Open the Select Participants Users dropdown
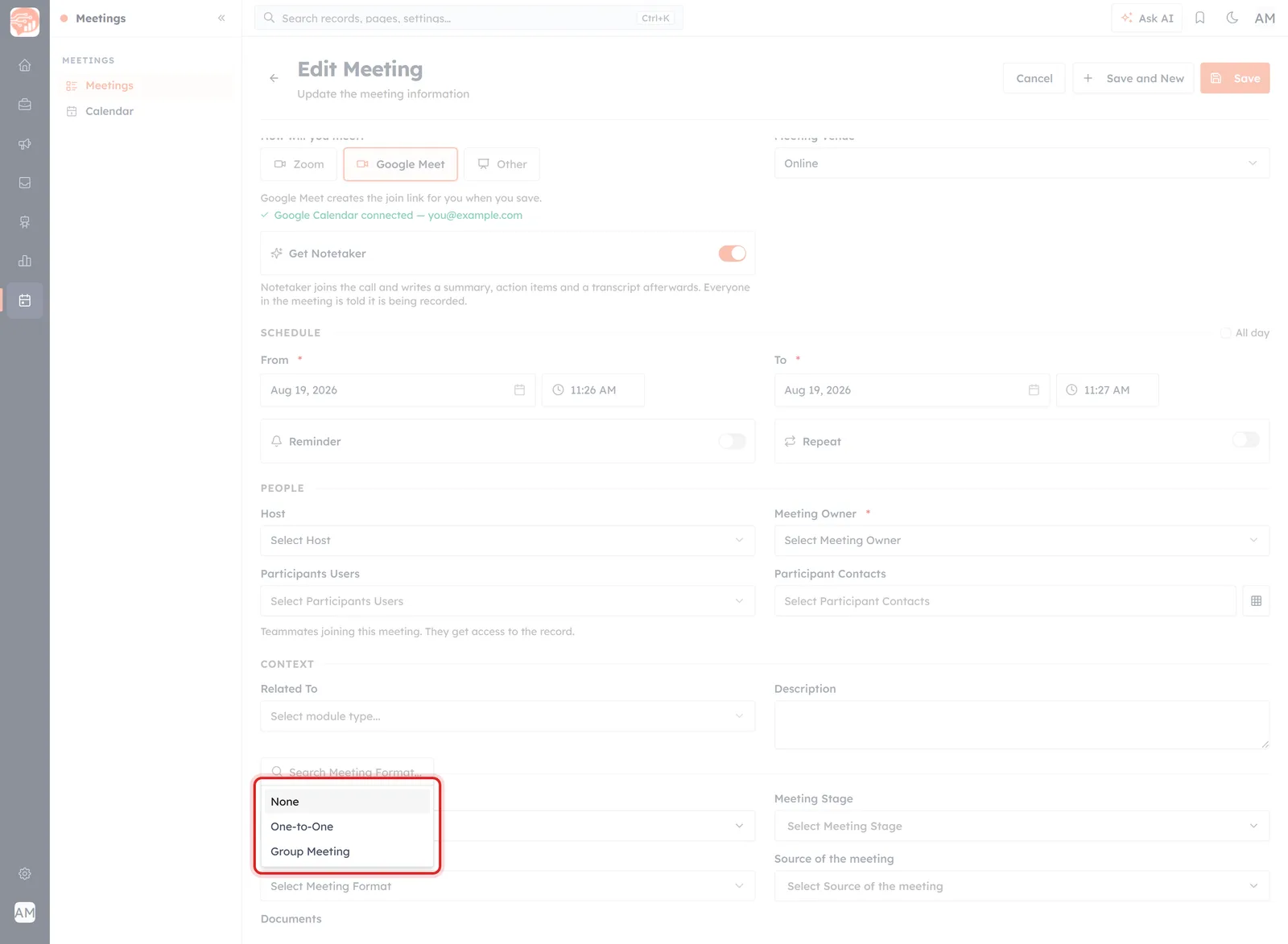 click(507, 601)
